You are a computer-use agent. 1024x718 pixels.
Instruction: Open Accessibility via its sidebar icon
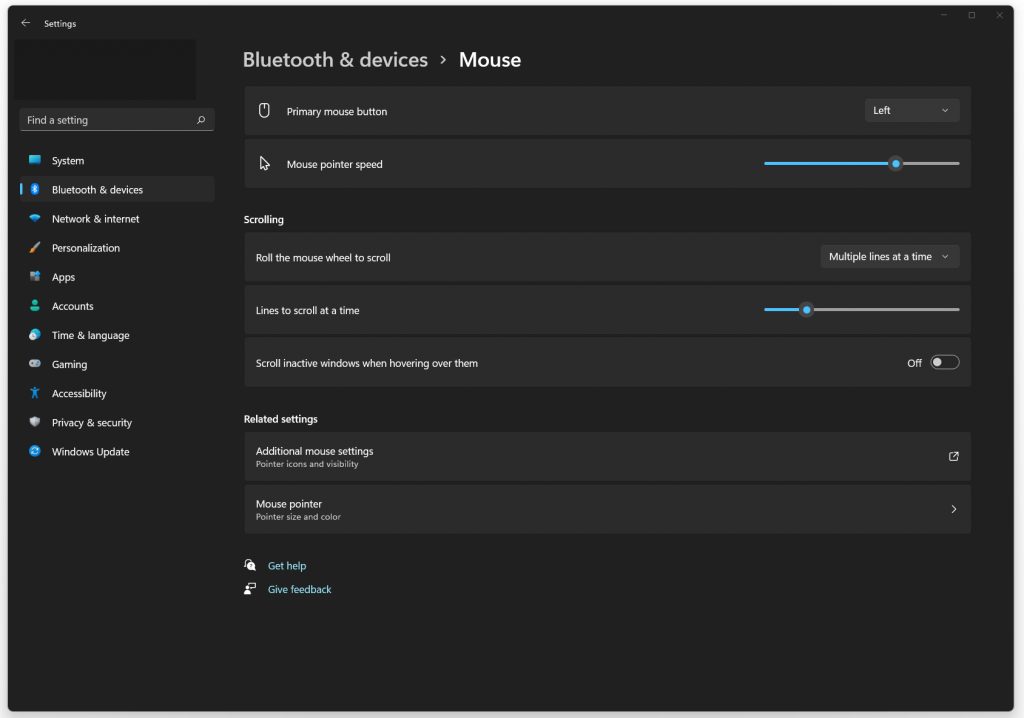click(35, 393)
